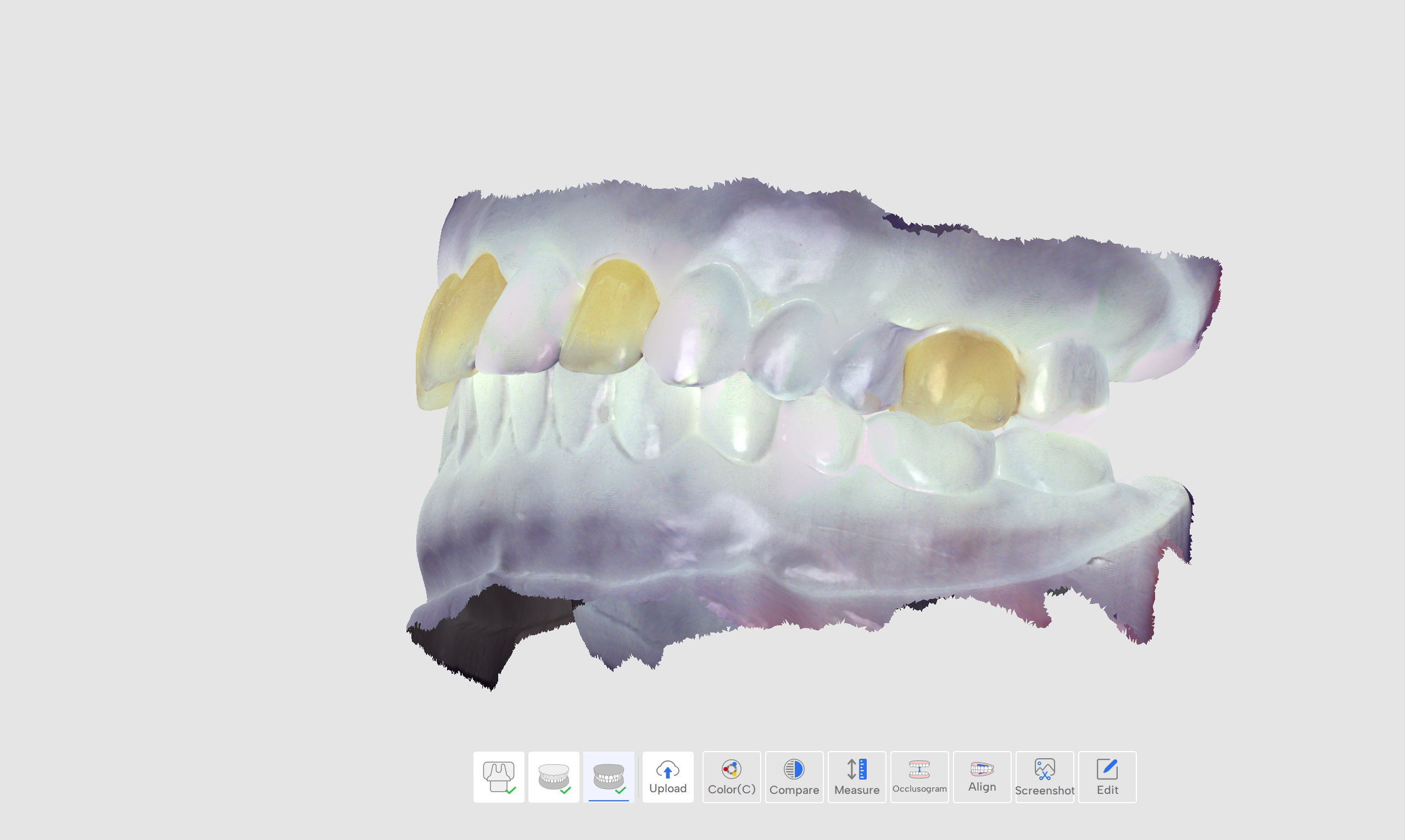Open the Align jaws tool
Image resolution: width=1405 pixels, height=840 pixels.
(982, 777)
